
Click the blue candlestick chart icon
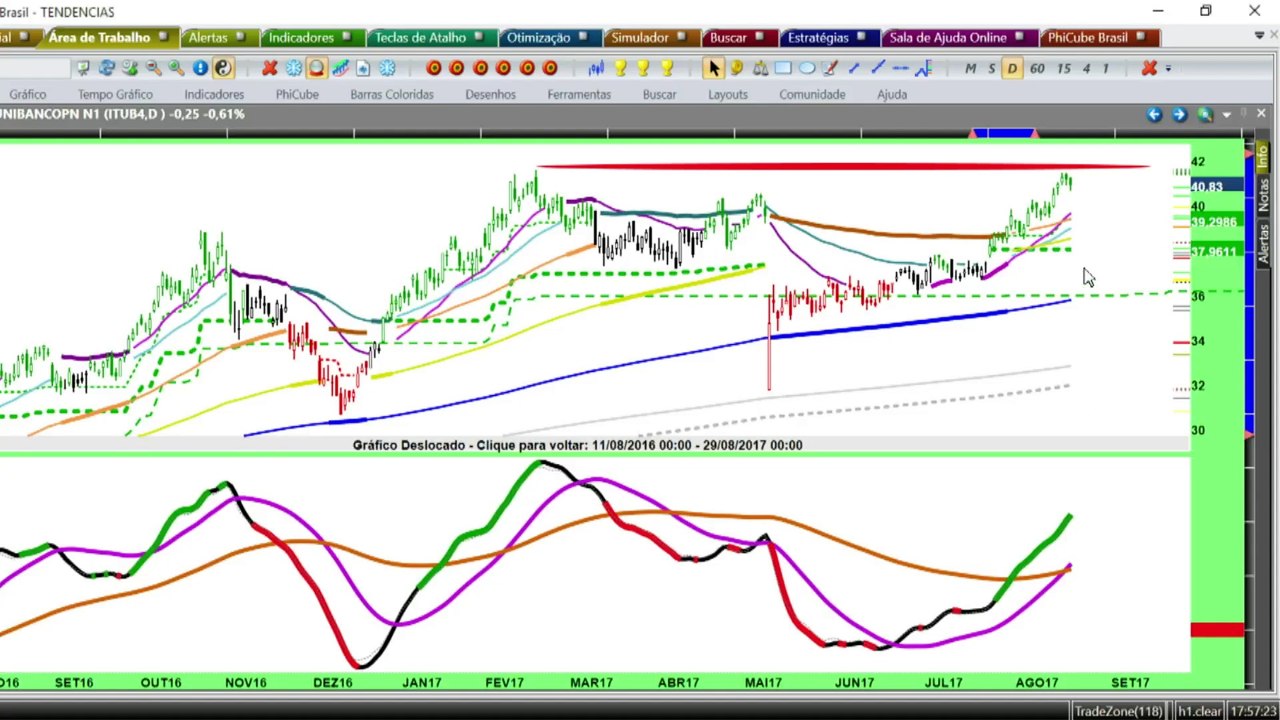[597, 68]
